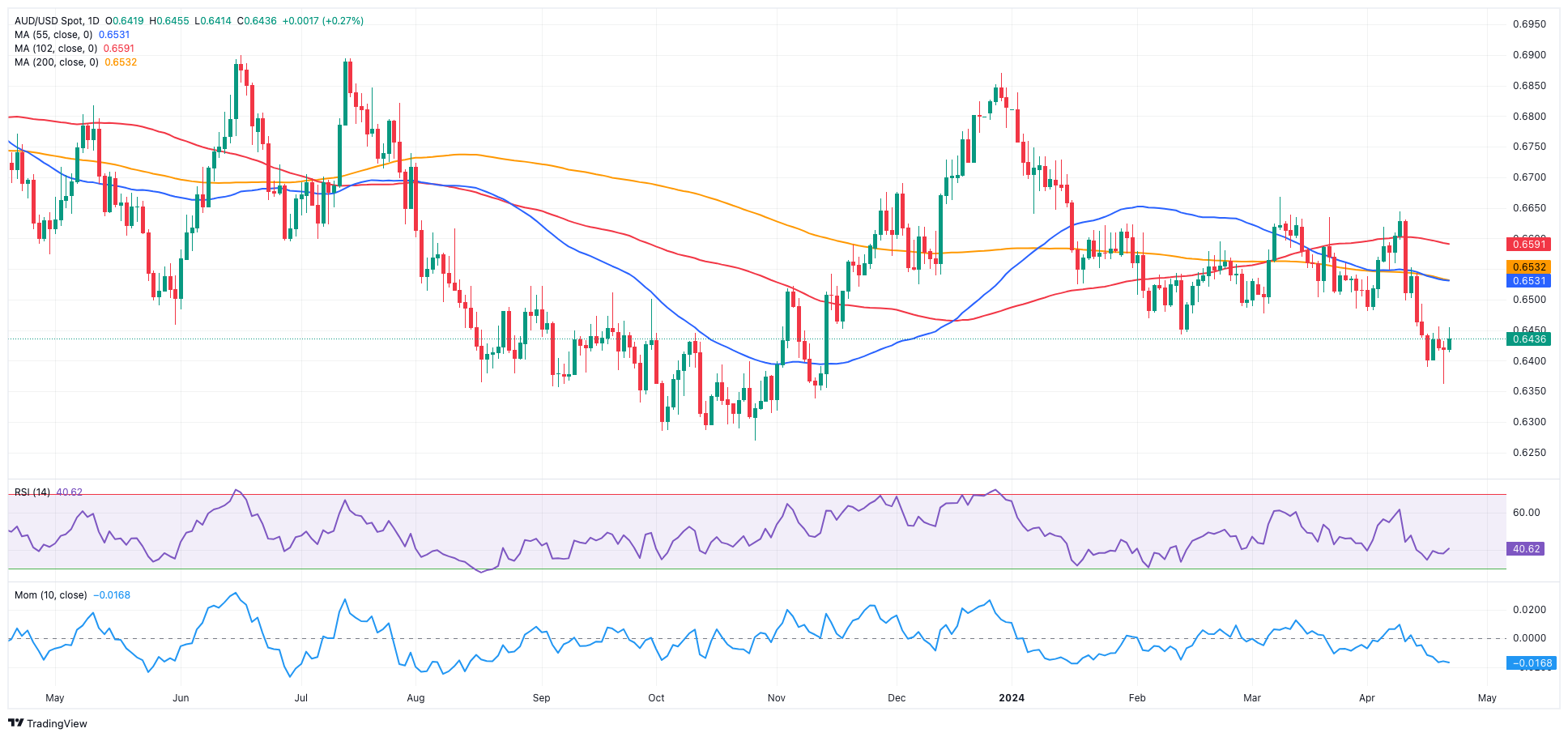Click the 0.0200 level on momentum scale

(x=1529, y=610)
